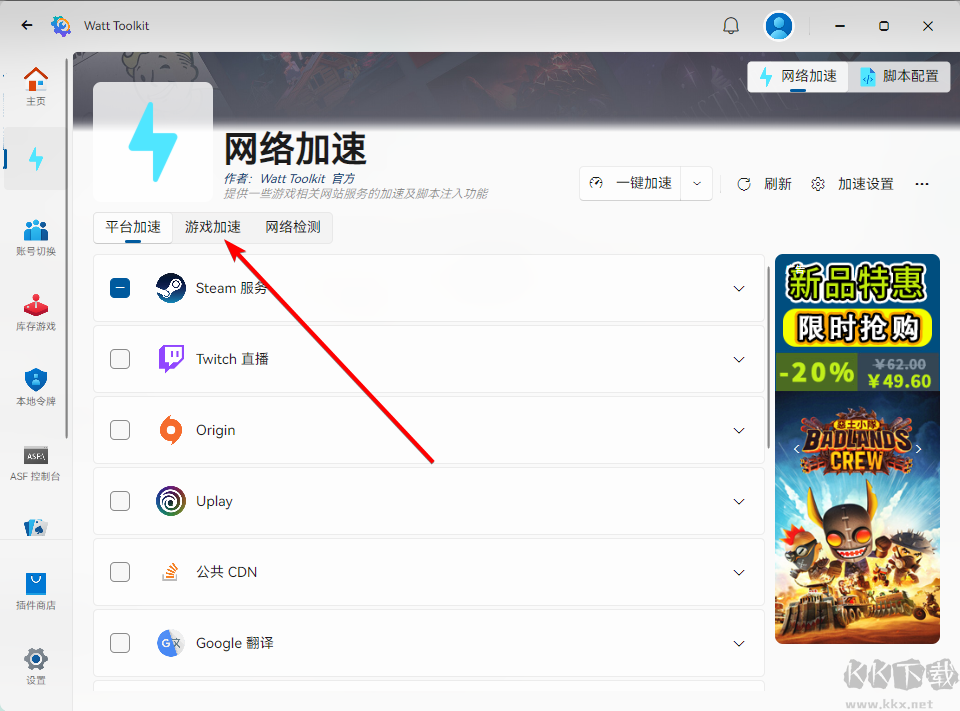Click the 公共 CDN icon

[171, 572]
